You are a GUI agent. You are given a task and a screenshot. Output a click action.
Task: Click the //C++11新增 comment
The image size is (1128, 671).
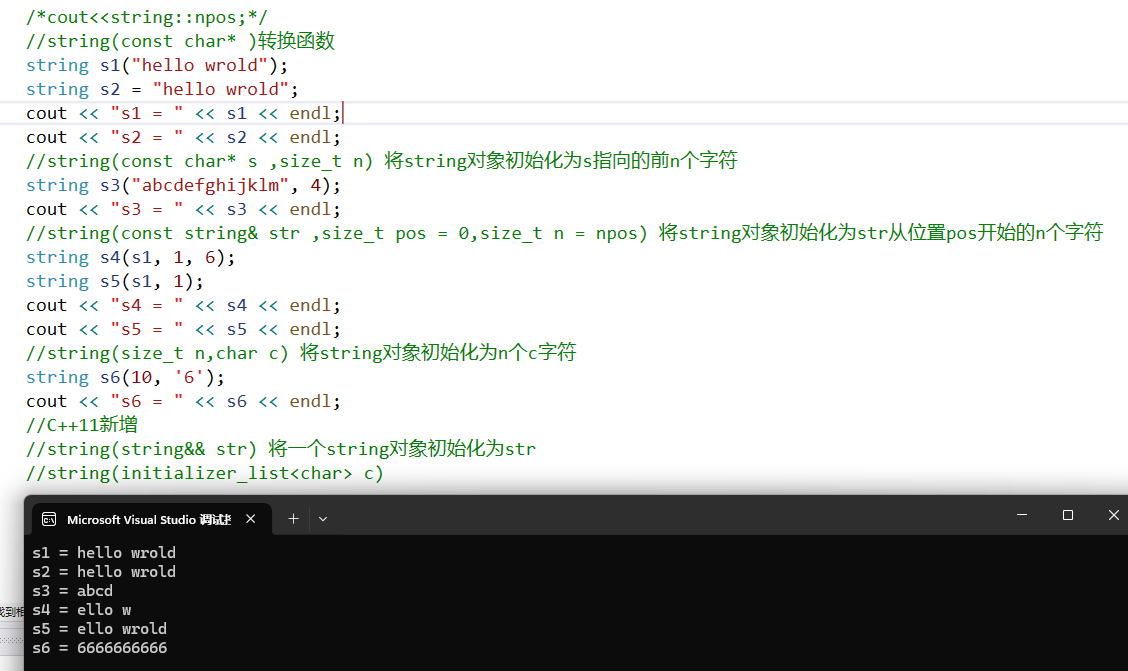[82, 425]
